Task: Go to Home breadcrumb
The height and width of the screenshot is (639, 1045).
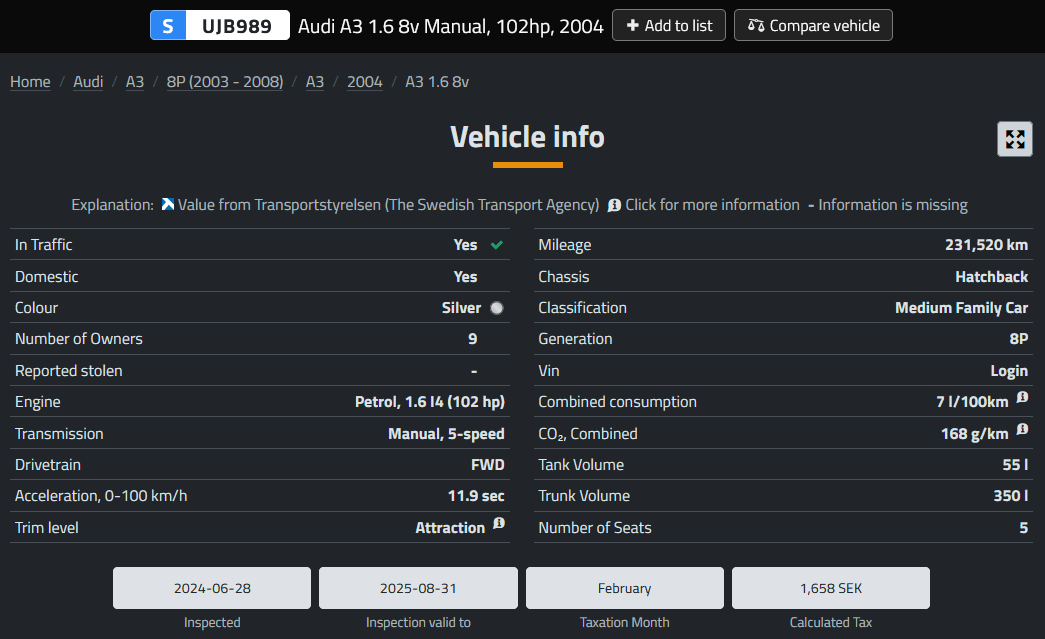Action: coord(30,81)
